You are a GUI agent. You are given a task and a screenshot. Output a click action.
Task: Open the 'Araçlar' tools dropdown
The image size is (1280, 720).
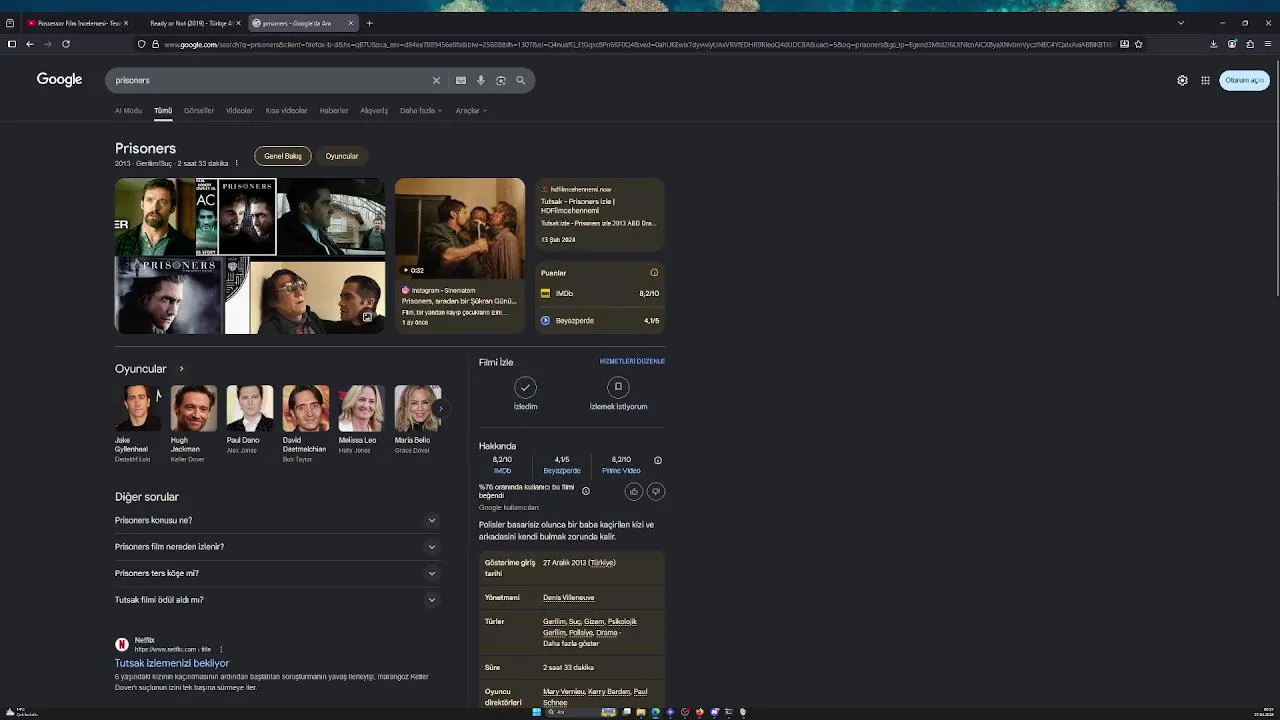[x=471, y=111]
